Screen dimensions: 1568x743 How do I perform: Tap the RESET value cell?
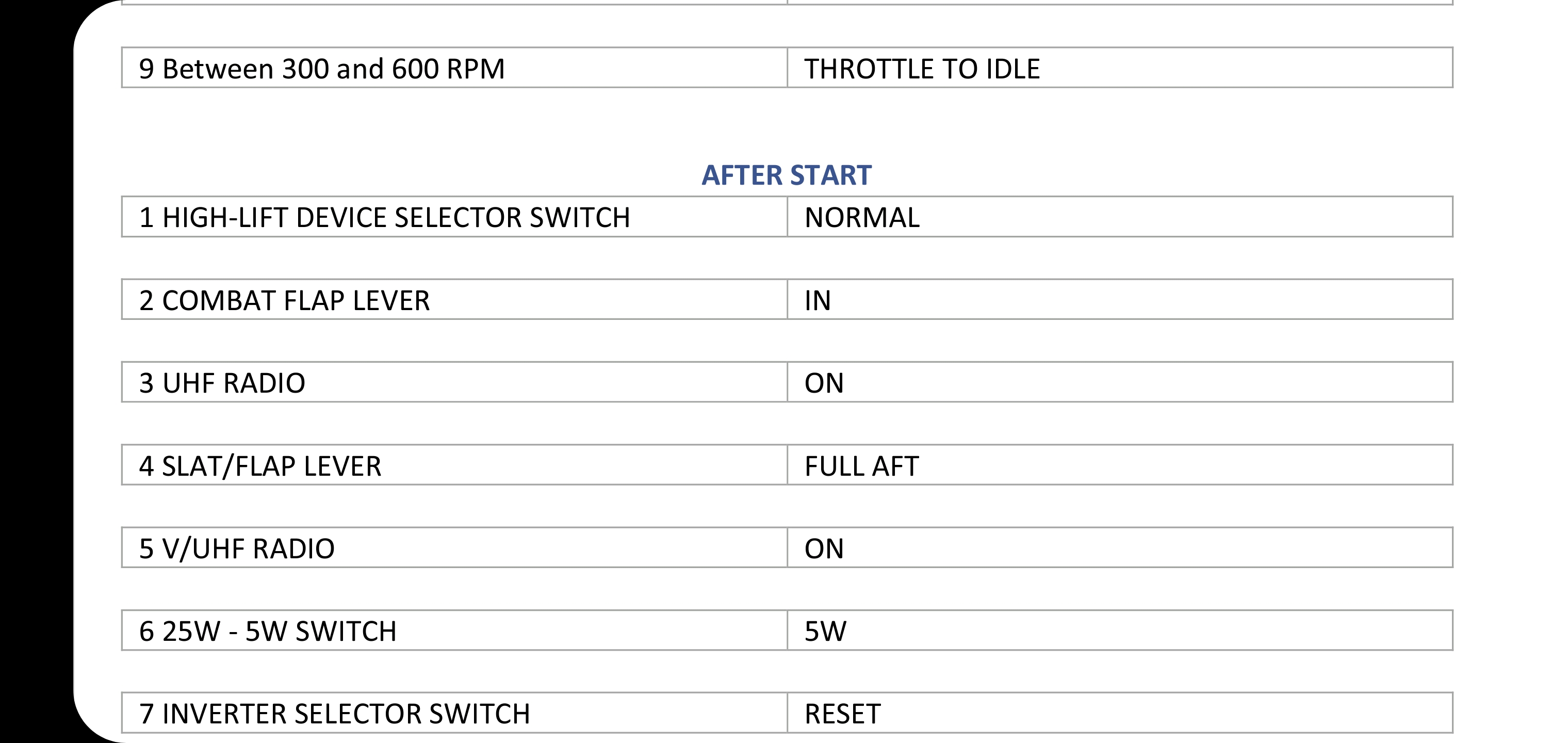pyautogui.click(x=1120, y=713)
